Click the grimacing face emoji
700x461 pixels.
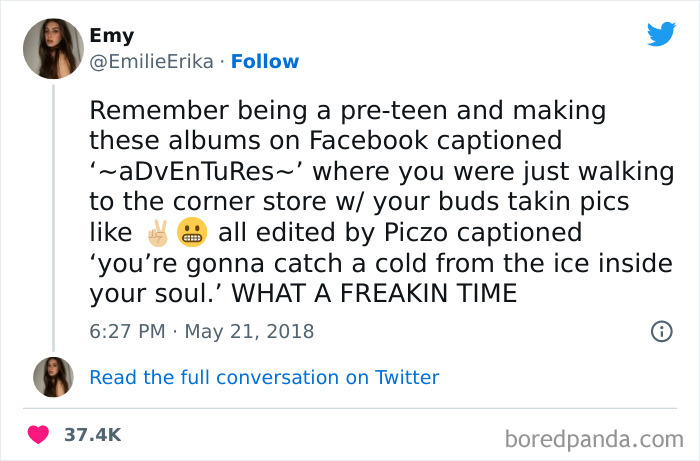point(190,233)
